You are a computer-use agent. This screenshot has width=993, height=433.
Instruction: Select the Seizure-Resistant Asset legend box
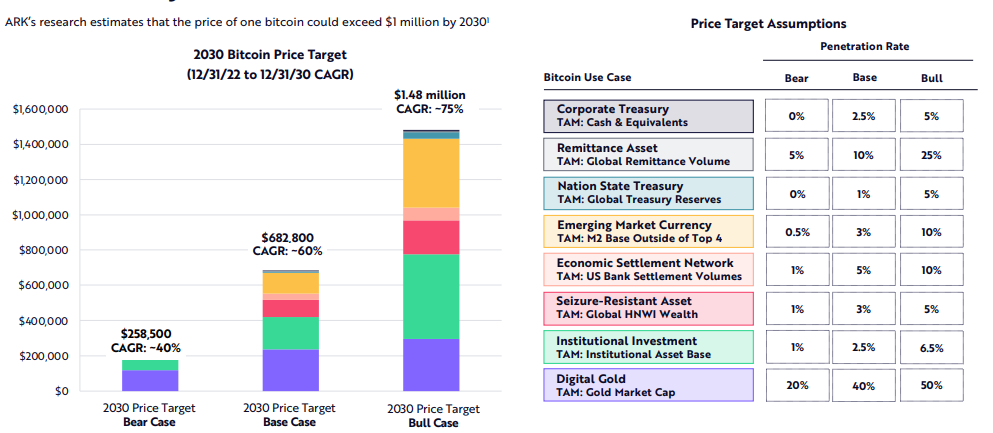coord(648,308)
